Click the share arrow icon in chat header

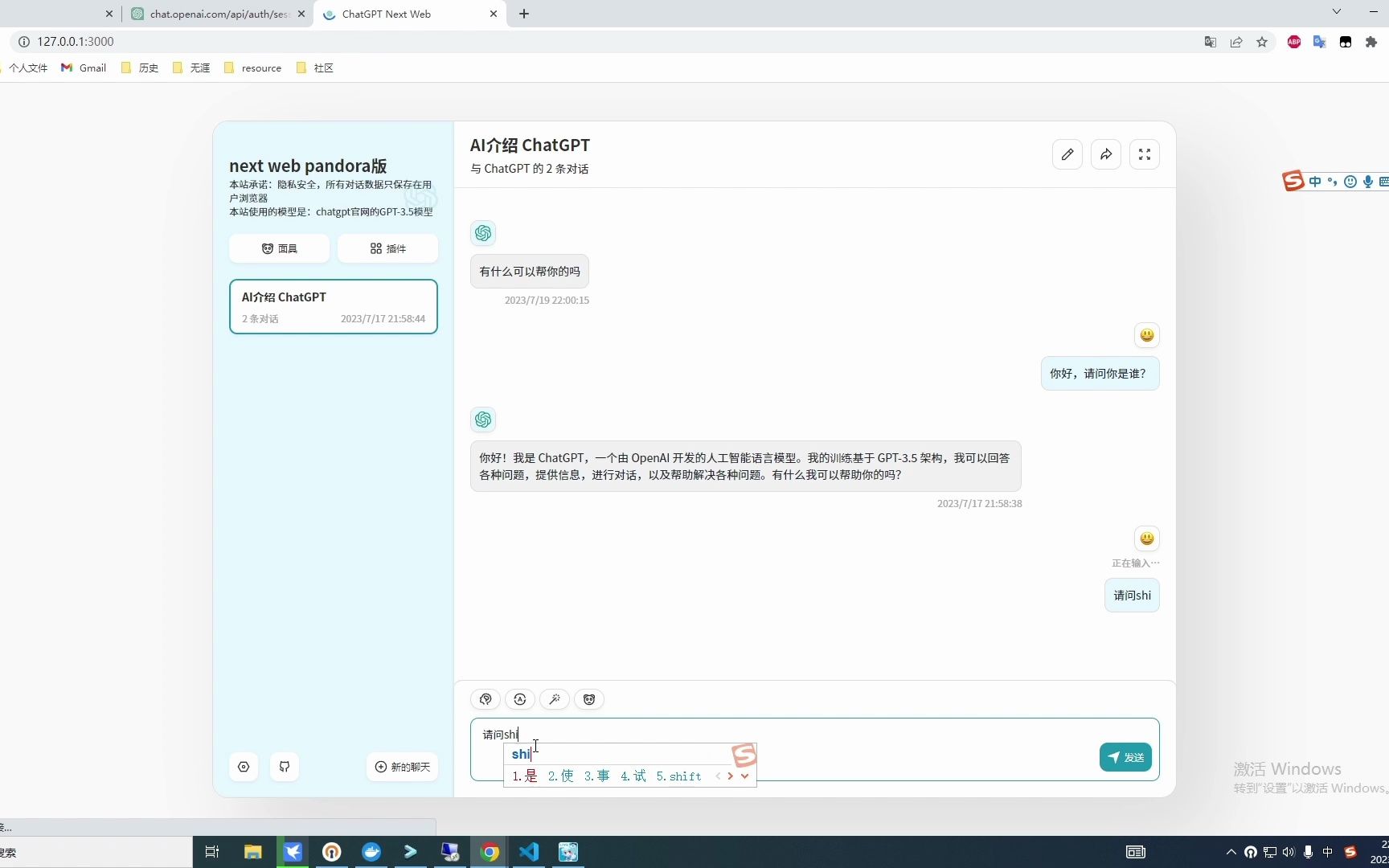click(x=1106, y=154)
